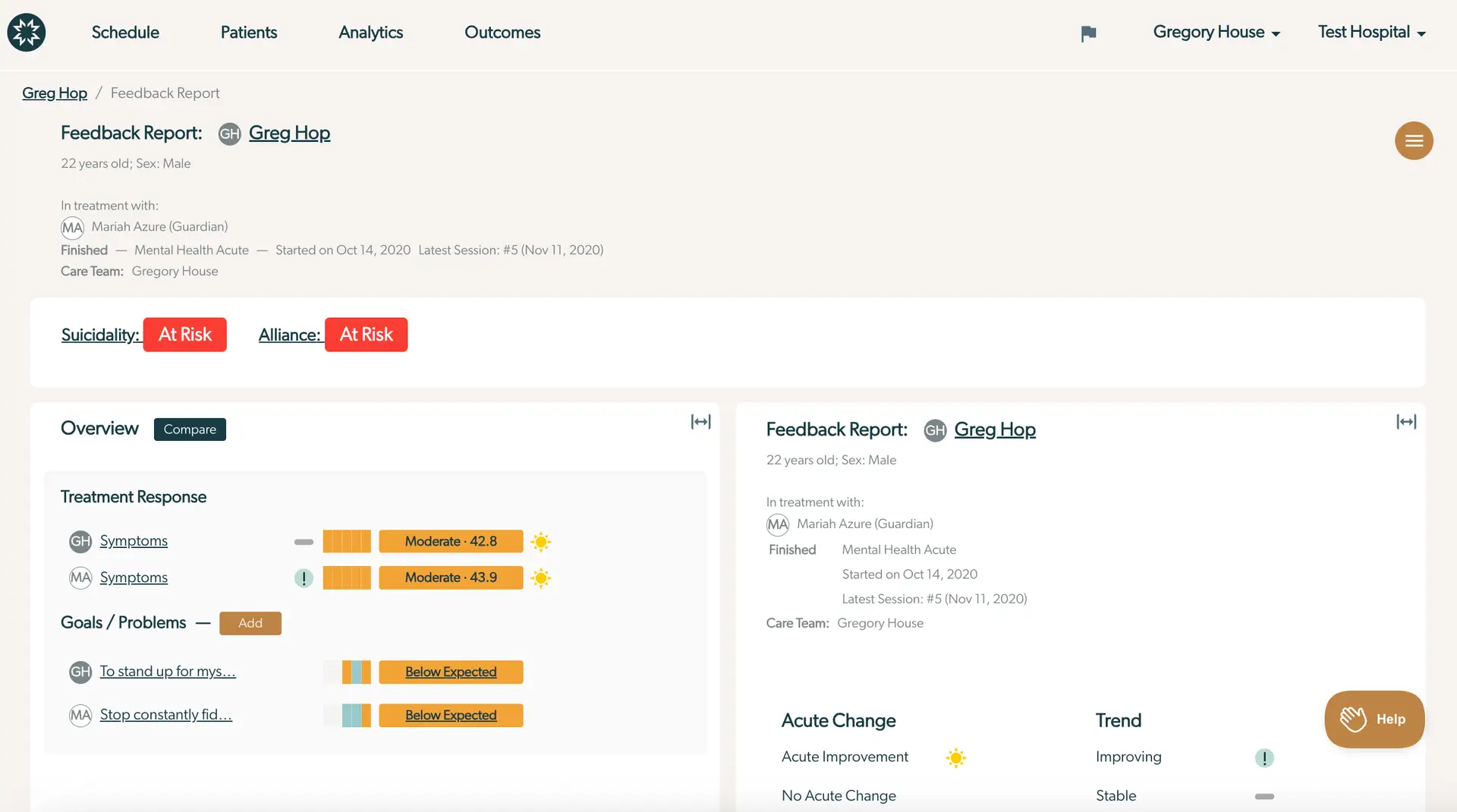
Task: Click the MA avatar beside Mariah Azure
Action: click(72, 227)
